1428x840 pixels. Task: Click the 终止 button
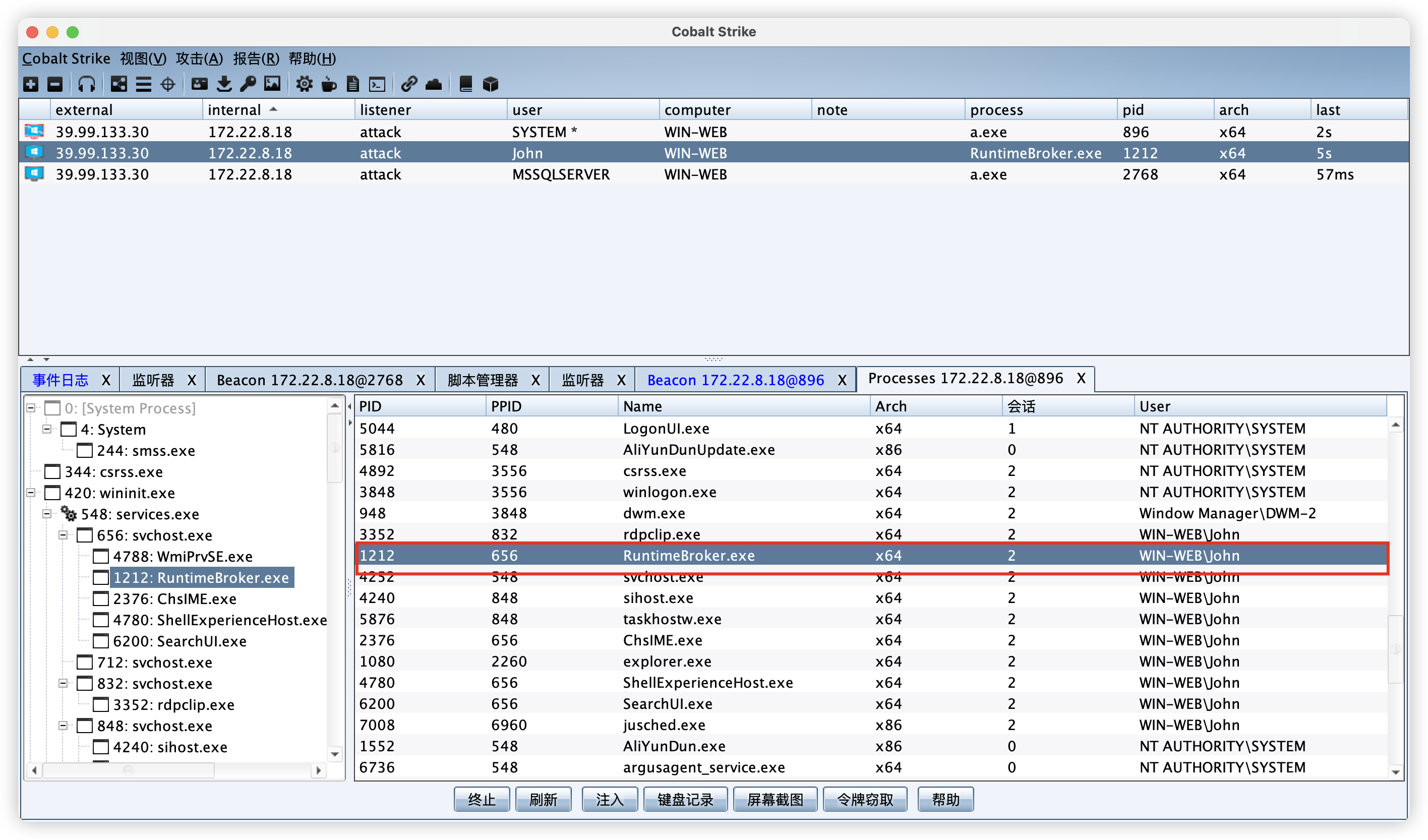482,799
